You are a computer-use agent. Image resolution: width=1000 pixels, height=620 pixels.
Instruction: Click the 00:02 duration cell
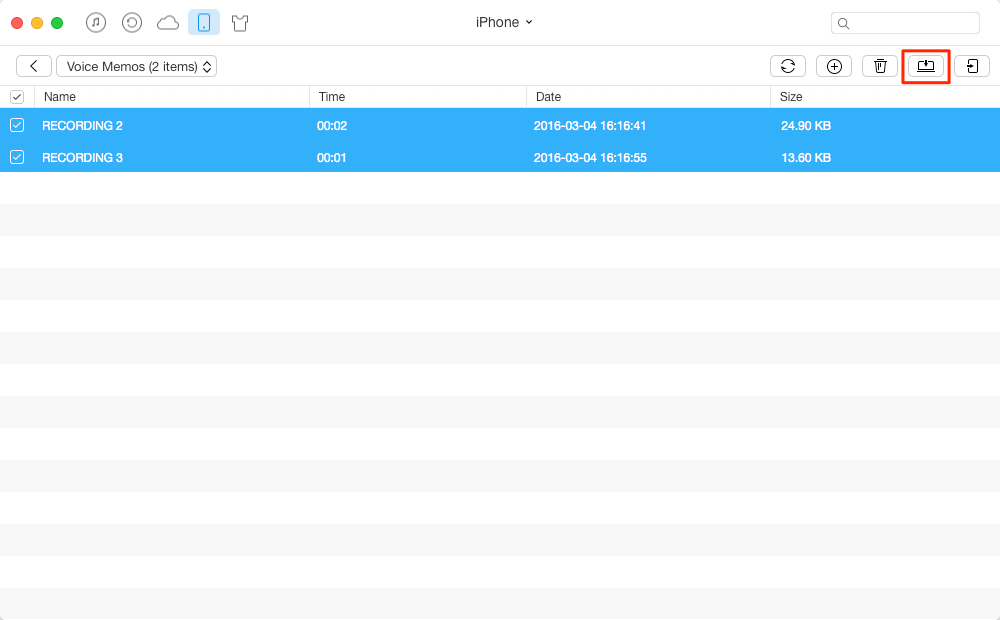pyautogui.click(x=332, y=126)
